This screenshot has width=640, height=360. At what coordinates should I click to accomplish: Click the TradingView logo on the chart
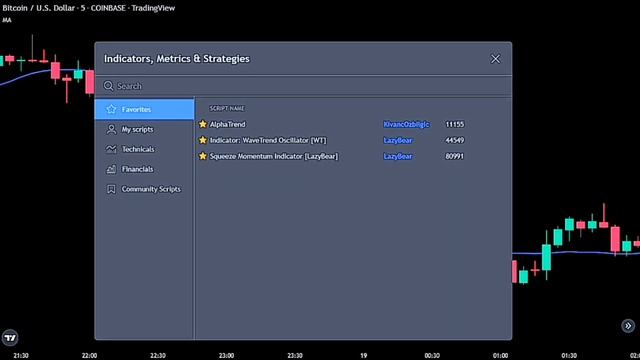point(10,338)
